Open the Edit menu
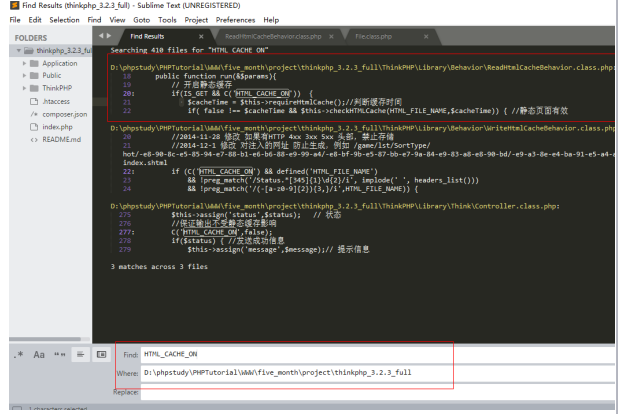Screen dimensions: 618x414 [x=35, y=20]
